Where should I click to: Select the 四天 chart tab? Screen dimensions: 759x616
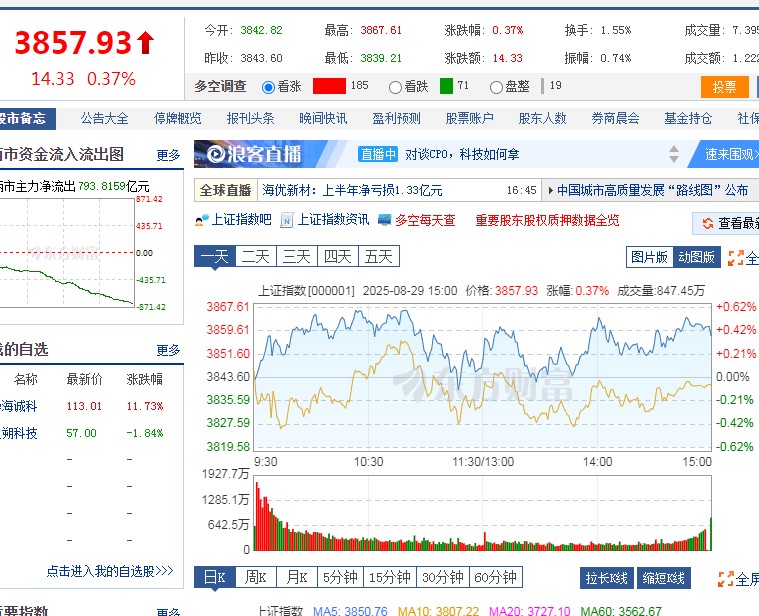[x=338, y=256]
